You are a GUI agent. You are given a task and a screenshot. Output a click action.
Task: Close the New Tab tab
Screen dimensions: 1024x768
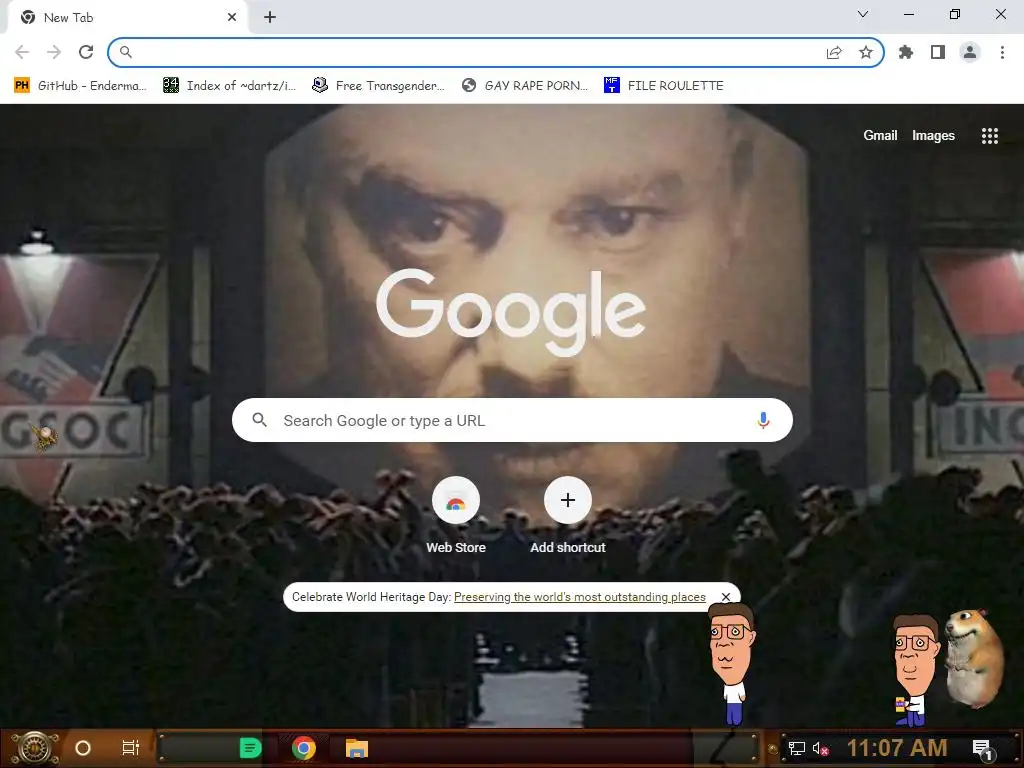pos(232,17)
